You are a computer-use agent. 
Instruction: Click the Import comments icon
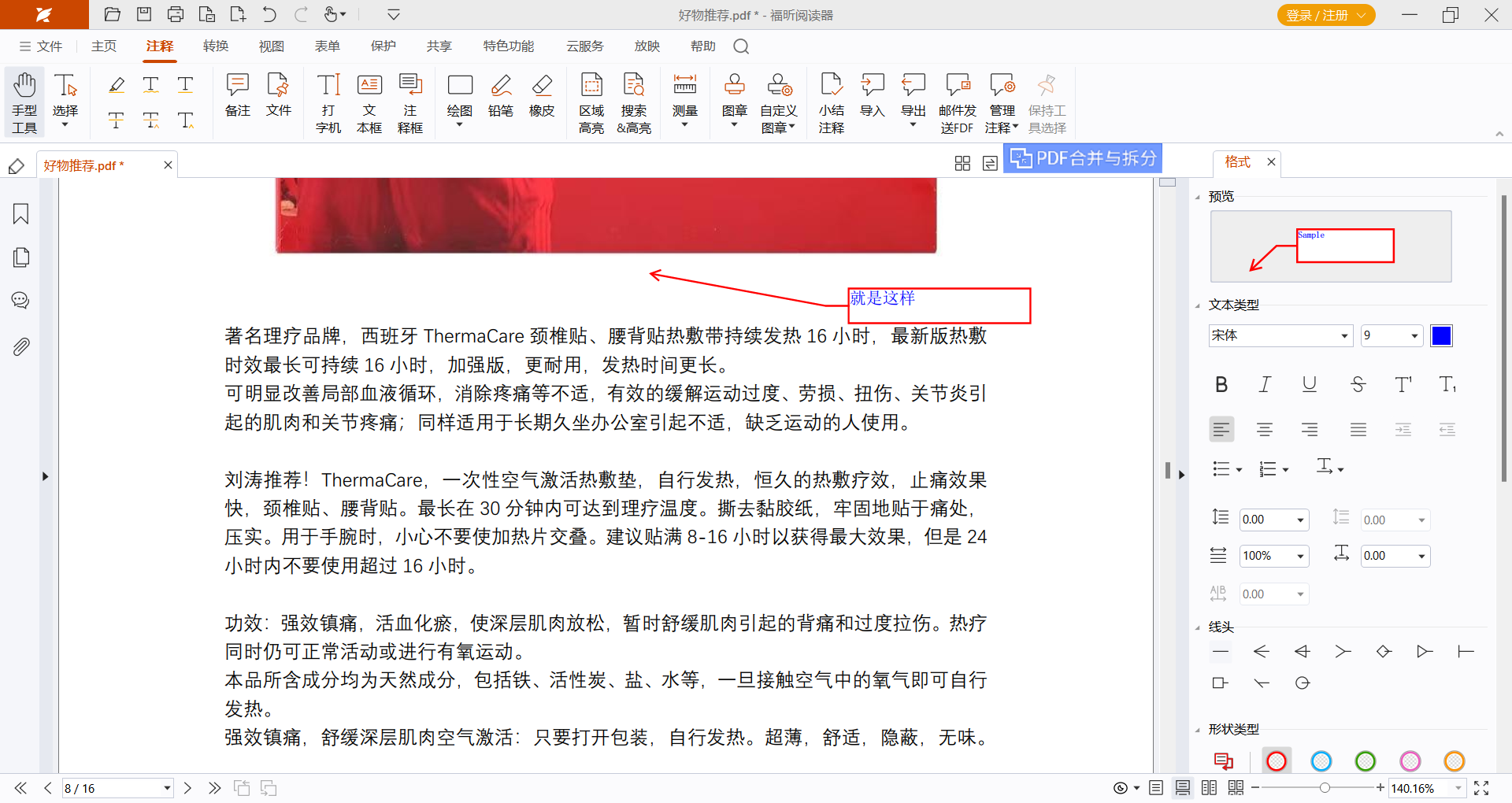873,95
